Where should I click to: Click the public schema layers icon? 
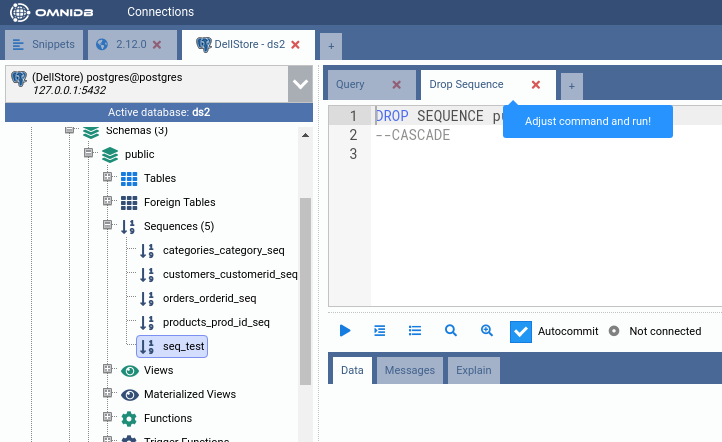[x=110, y=155]
